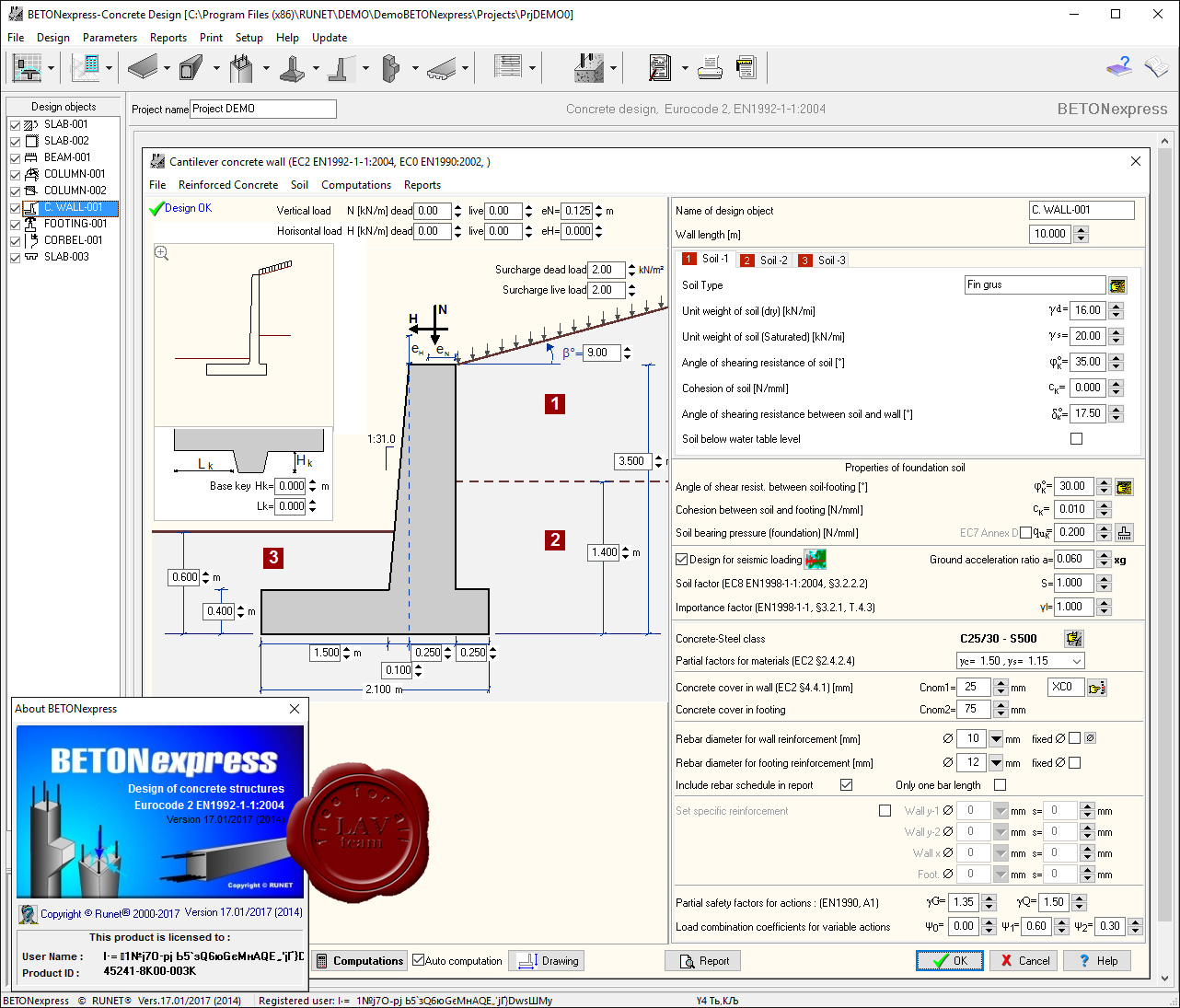Open the exposure class XC0 selector icon
This screenshot has height=1008, width=1180.
tap(1097, 688)
